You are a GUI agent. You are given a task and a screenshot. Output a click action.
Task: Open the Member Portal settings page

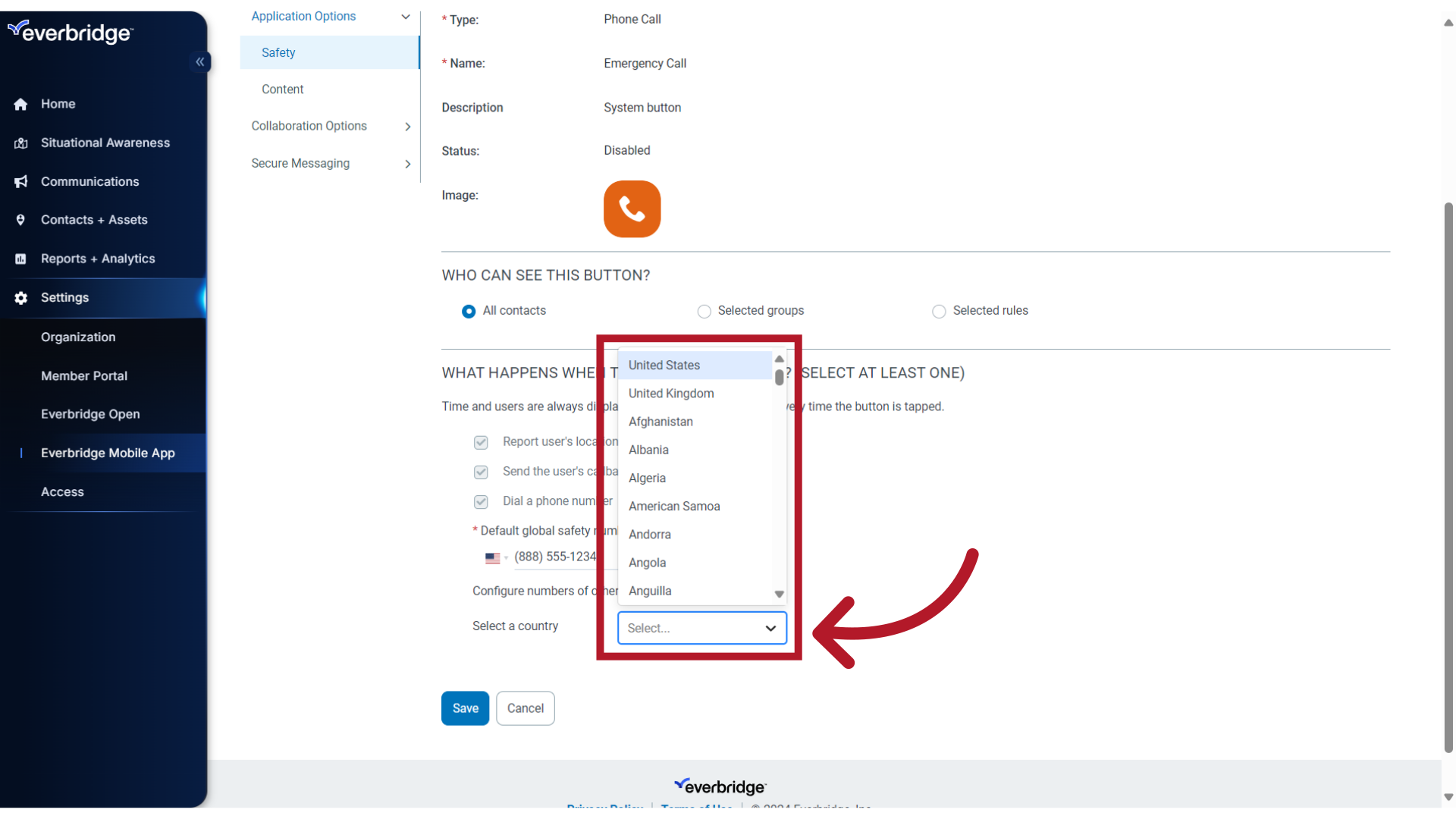(x=84, y=375)
